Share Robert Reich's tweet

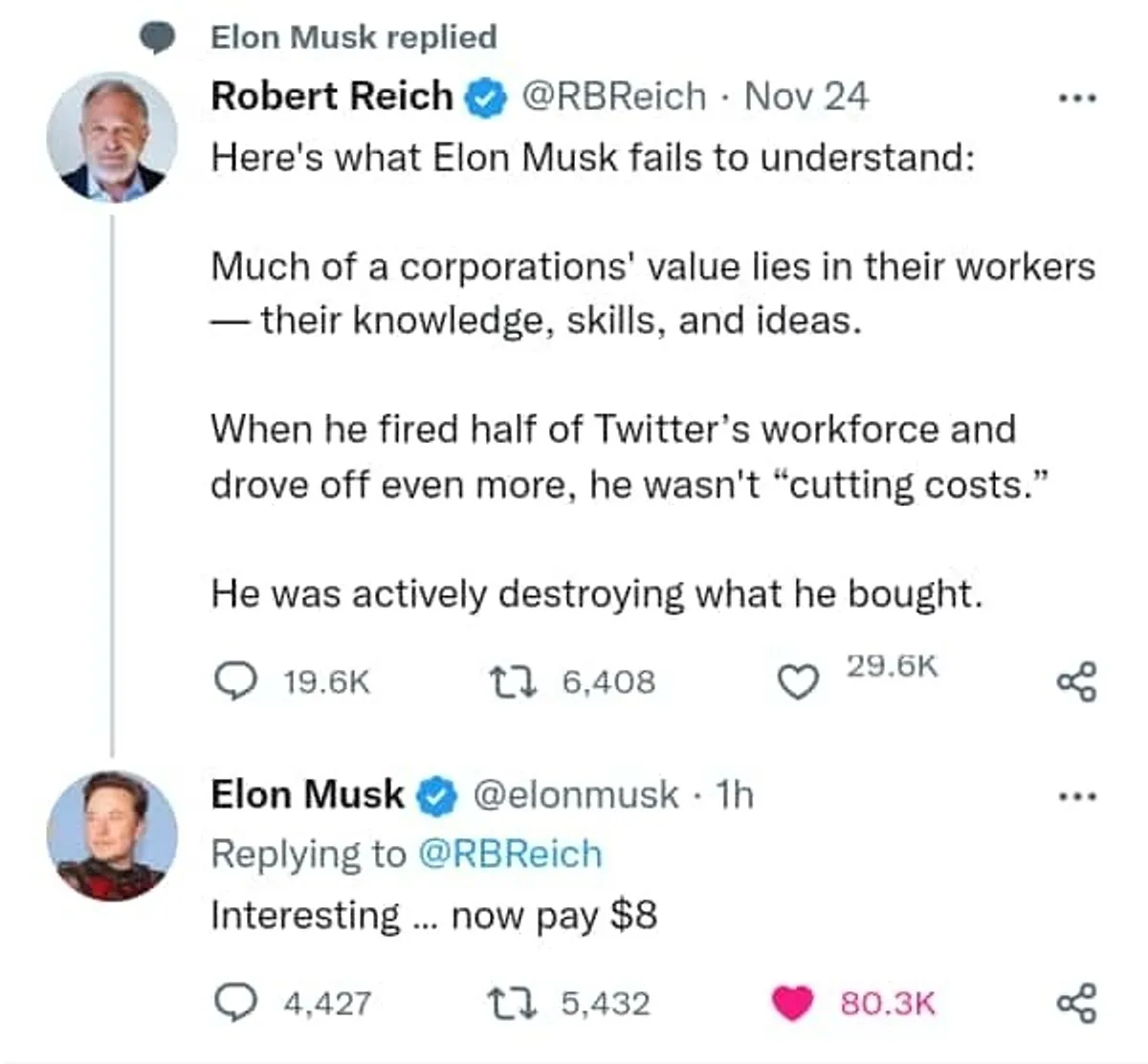click(1076, 682)
